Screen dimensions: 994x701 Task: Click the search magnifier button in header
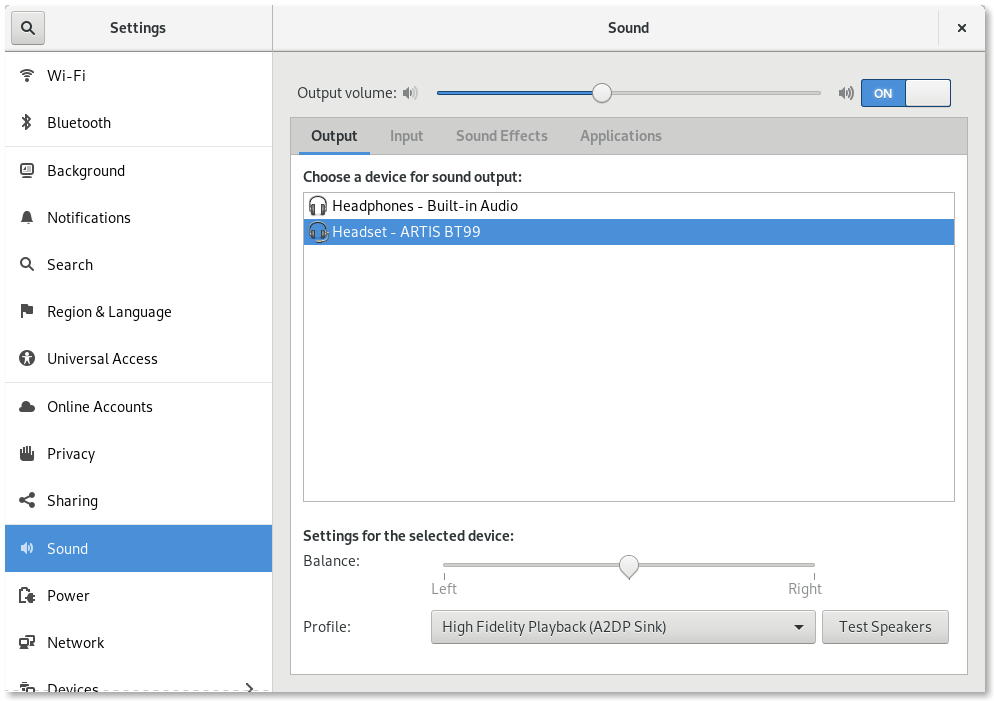(x=28, y=28)
